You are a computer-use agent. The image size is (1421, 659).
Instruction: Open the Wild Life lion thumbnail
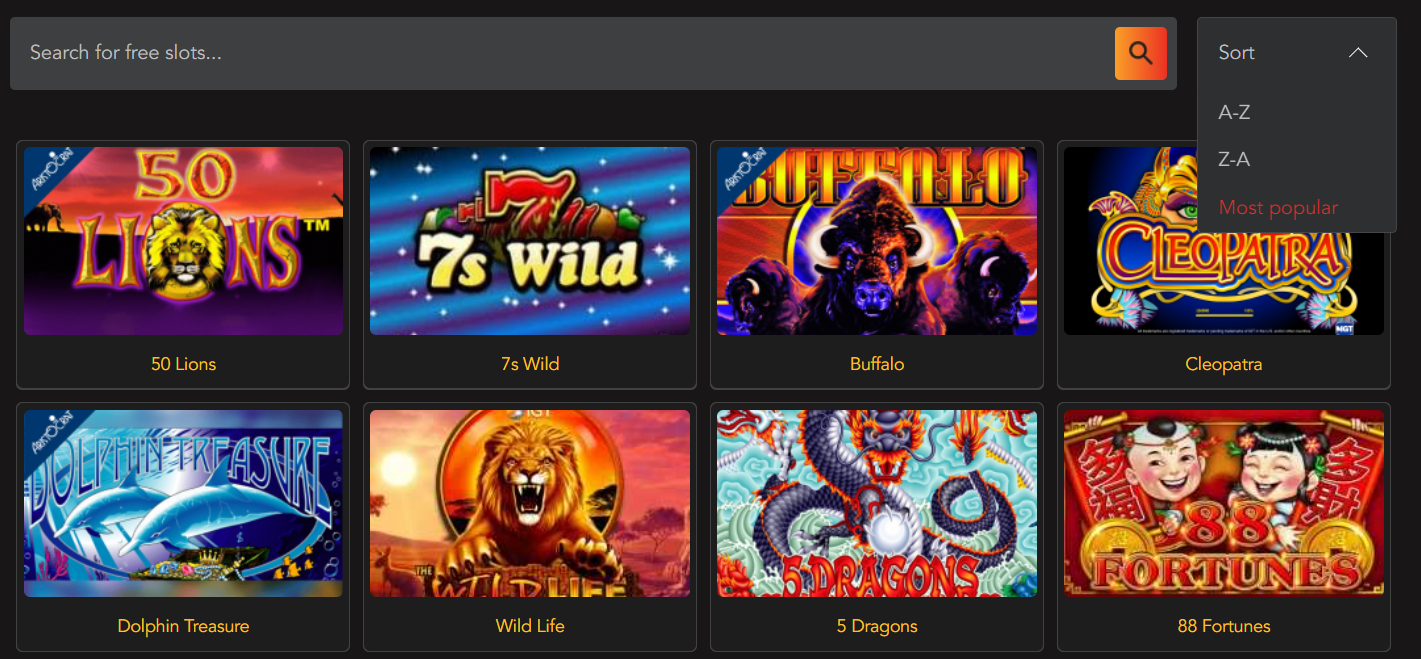click(530, 503)
